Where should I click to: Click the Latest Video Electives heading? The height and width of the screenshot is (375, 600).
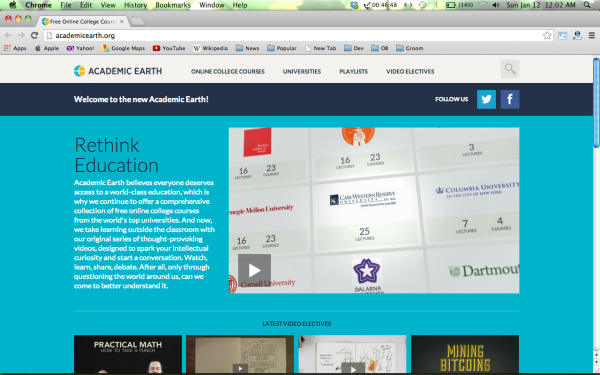(x=297, y=324)
